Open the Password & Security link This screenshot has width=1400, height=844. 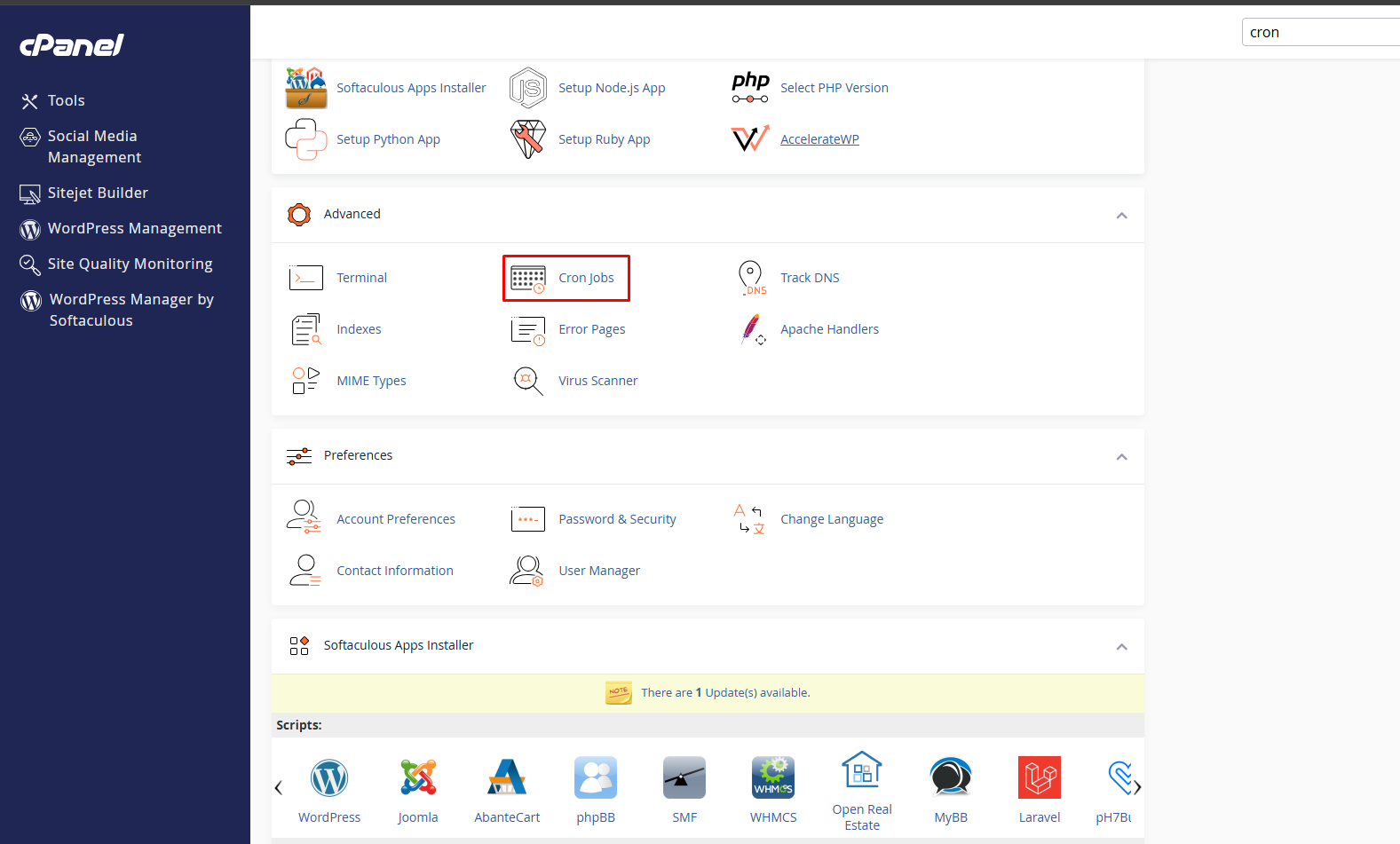[617, 519]
